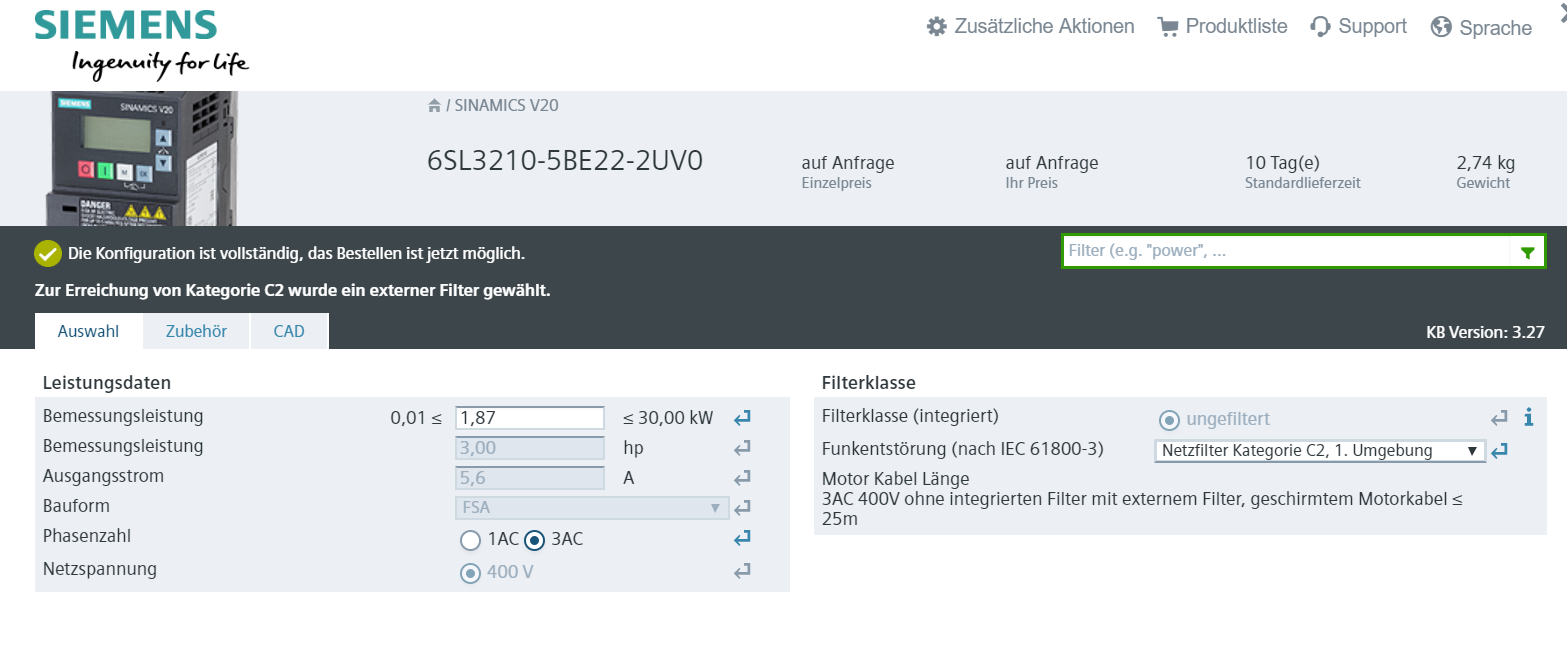The width and height of the screenshot is (1567, 663).
Task: Select the 400 V radio button
Action: pyautogui.click(x=469, y=574)
